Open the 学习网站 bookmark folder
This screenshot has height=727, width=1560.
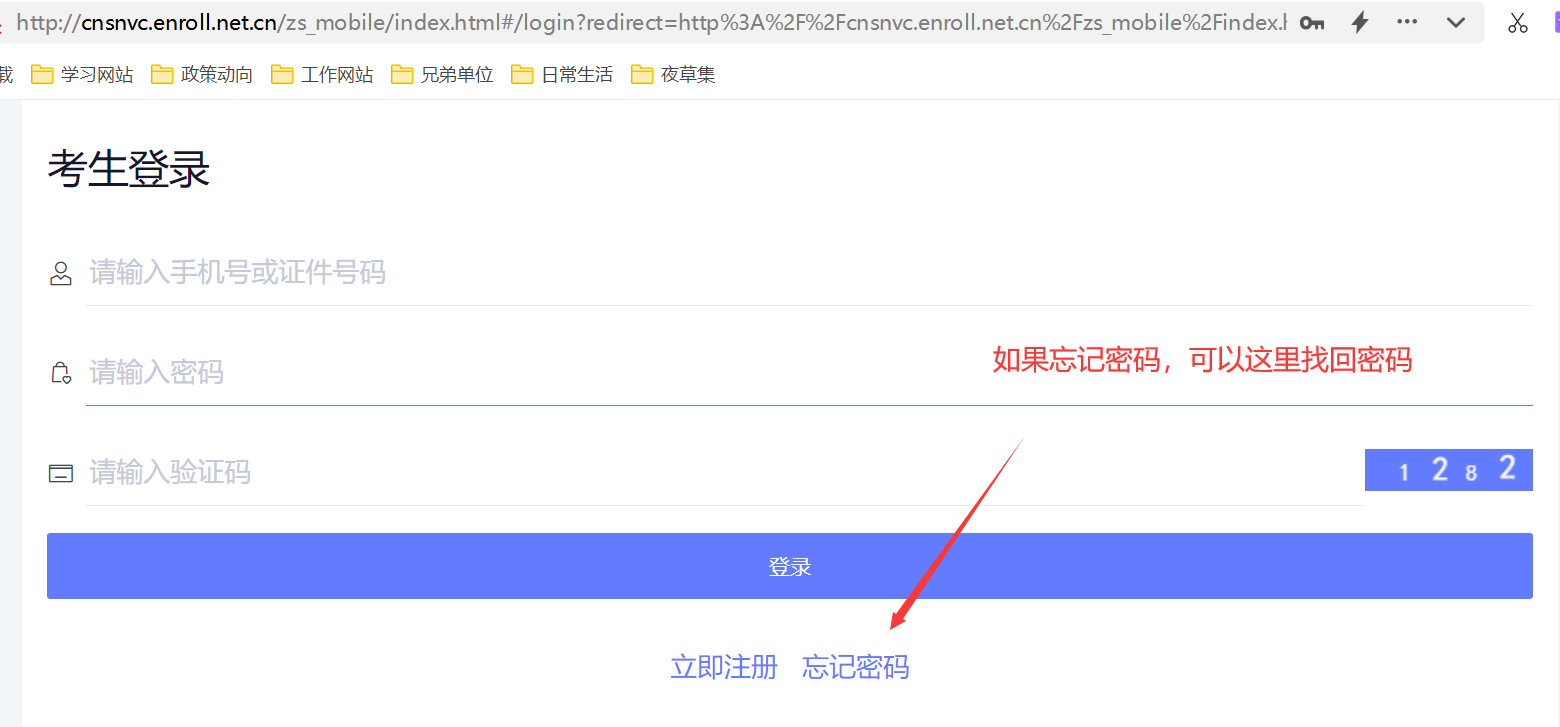pos(83,75)
